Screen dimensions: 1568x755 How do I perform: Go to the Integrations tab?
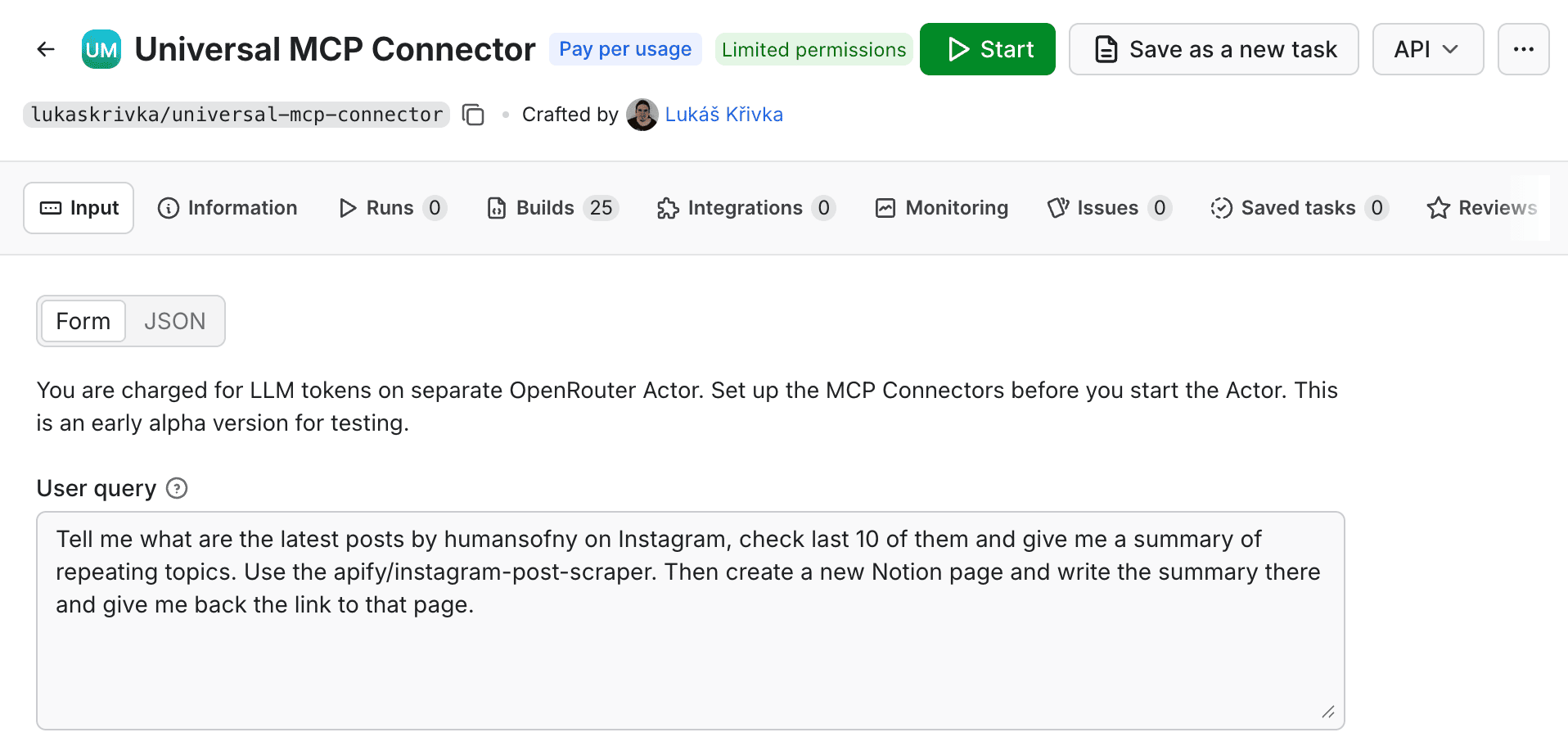coord(746,208)
